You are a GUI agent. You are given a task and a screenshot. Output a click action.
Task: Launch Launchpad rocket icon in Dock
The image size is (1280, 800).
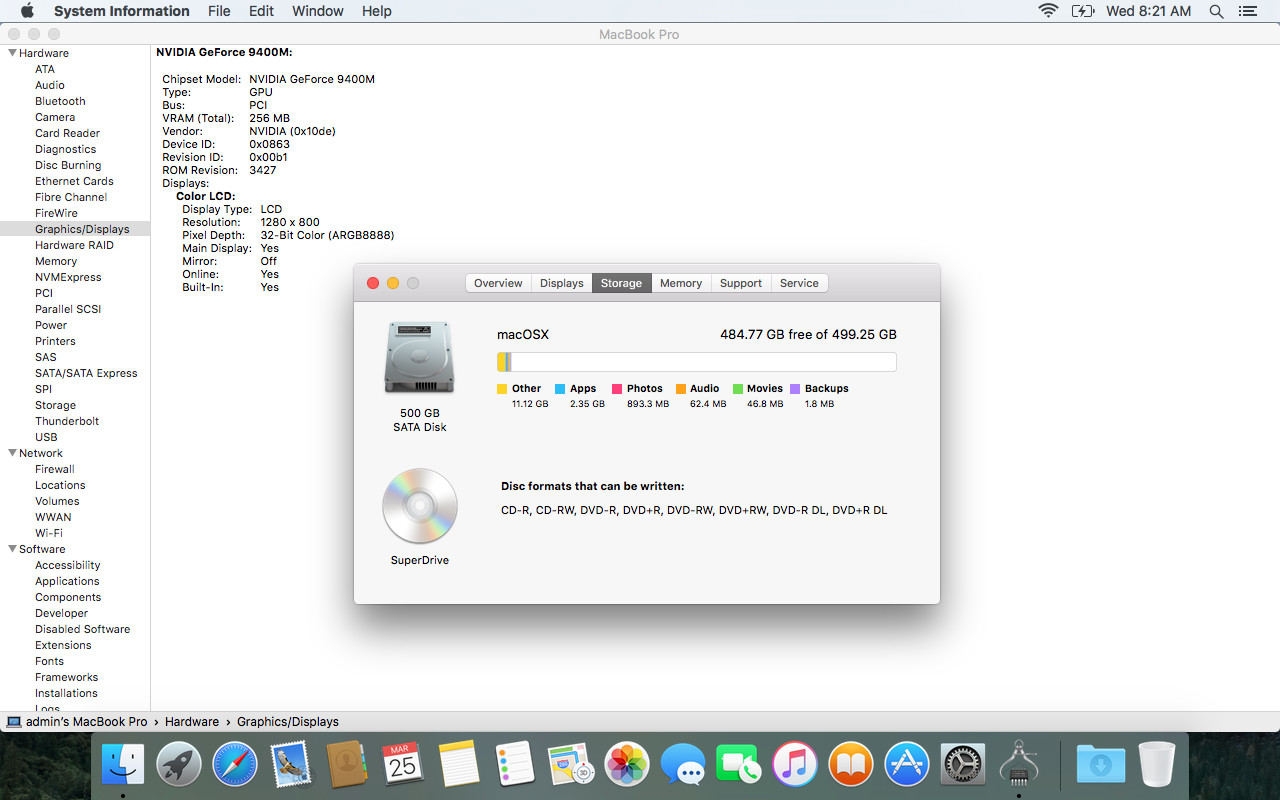[x=179, y=765]
